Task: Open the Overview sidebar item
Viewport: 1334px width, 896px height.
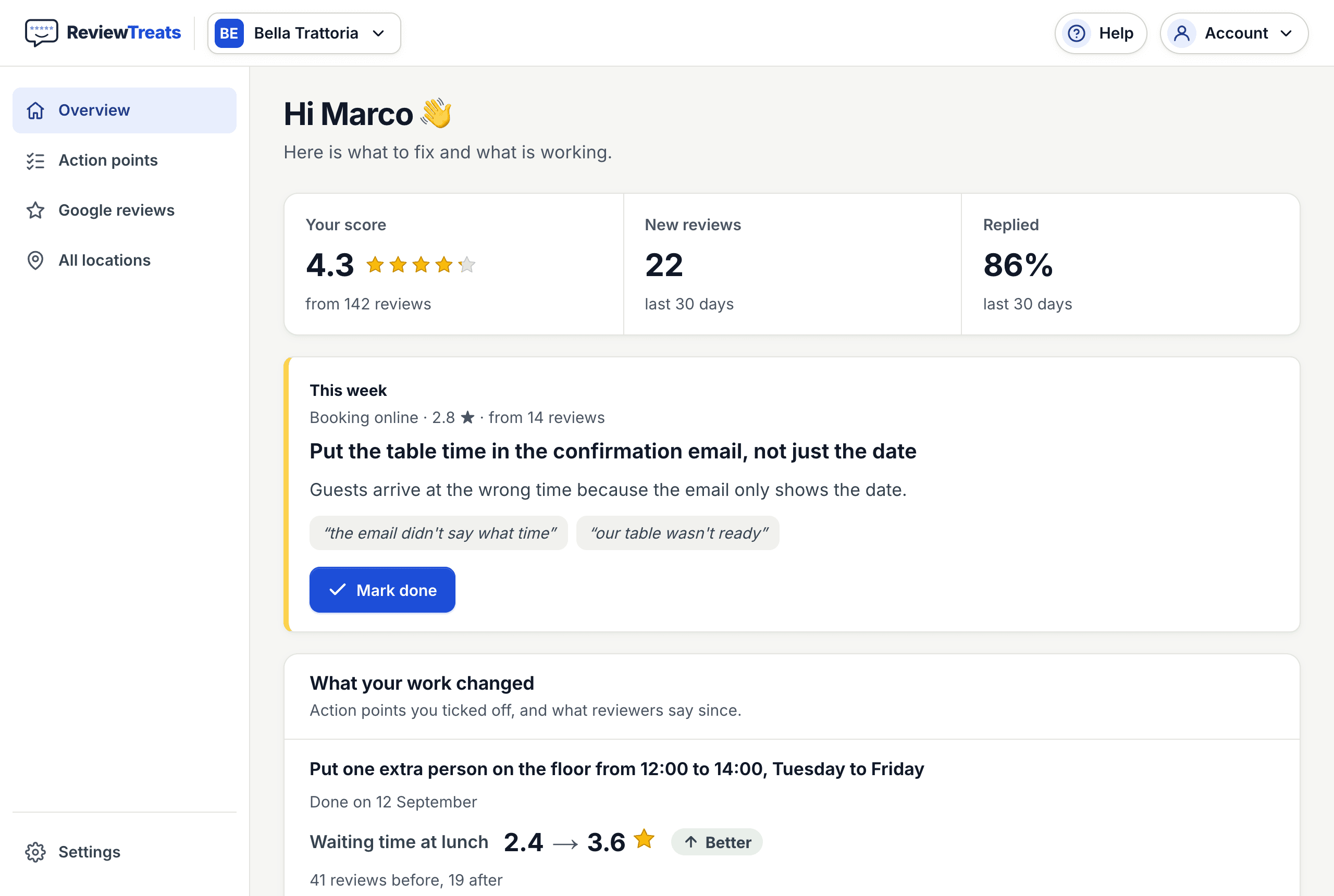Action: click(x=125, y=110)
